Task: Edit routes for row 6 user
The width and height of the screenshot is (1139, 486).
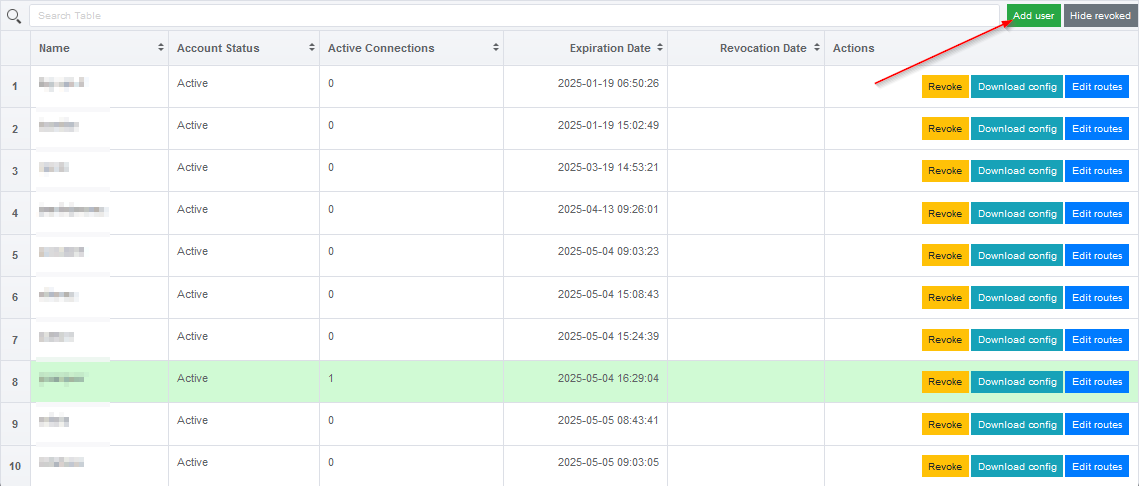Action: (x=1097, y=298)
